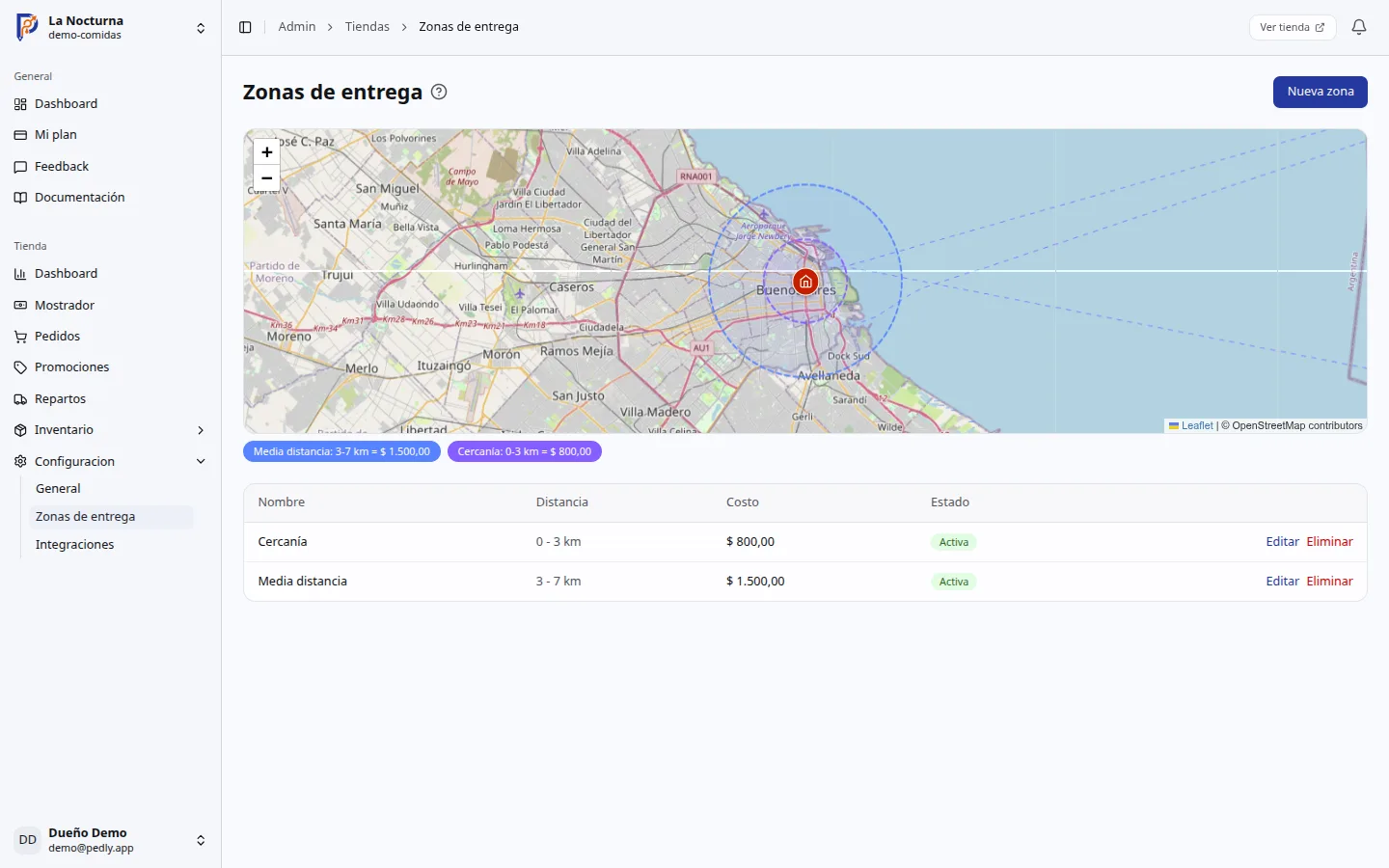The height and width of the screenshot is (868, 1389).
Task: Click the Nueva zona button
Action: tap(1321, 92)
